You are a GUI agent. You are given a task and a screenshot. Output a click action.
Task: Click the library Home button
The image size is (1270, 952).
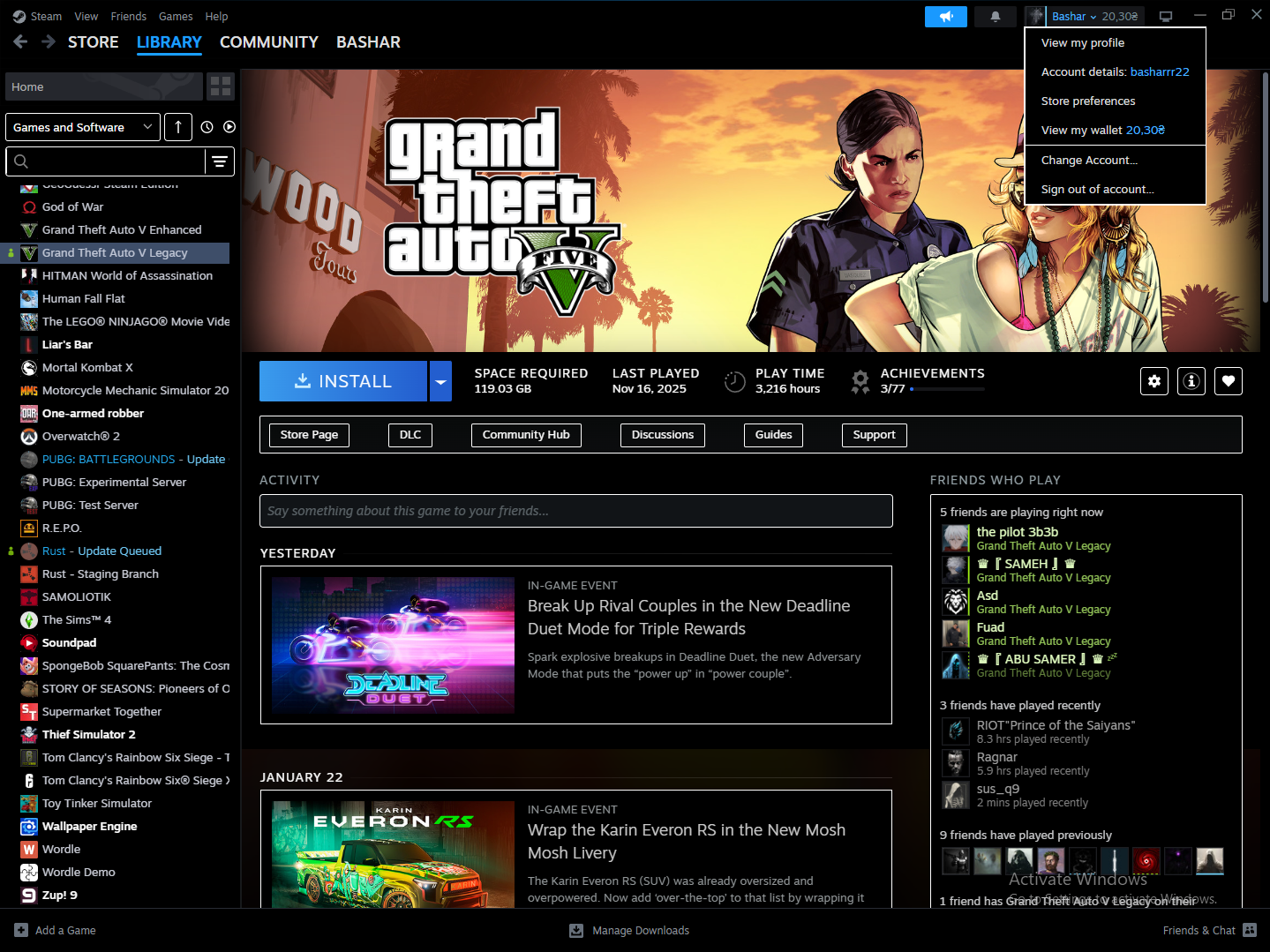pyautogui.click(x=104, y=86)
